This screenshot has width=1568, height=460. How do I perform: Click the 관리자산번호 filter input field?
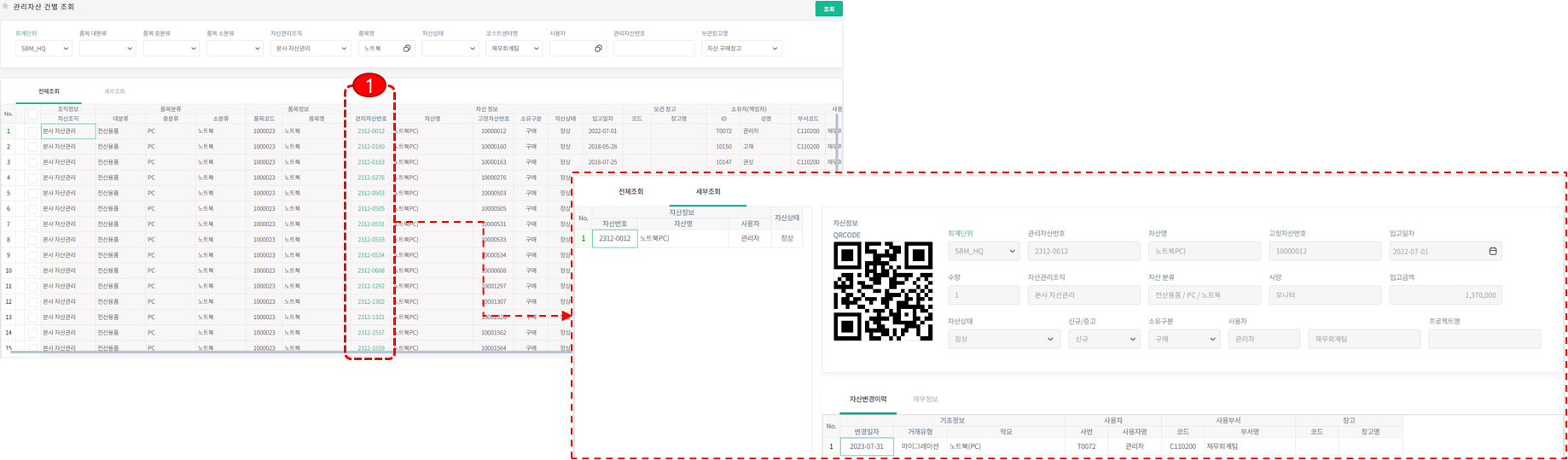tap(653, 49)
